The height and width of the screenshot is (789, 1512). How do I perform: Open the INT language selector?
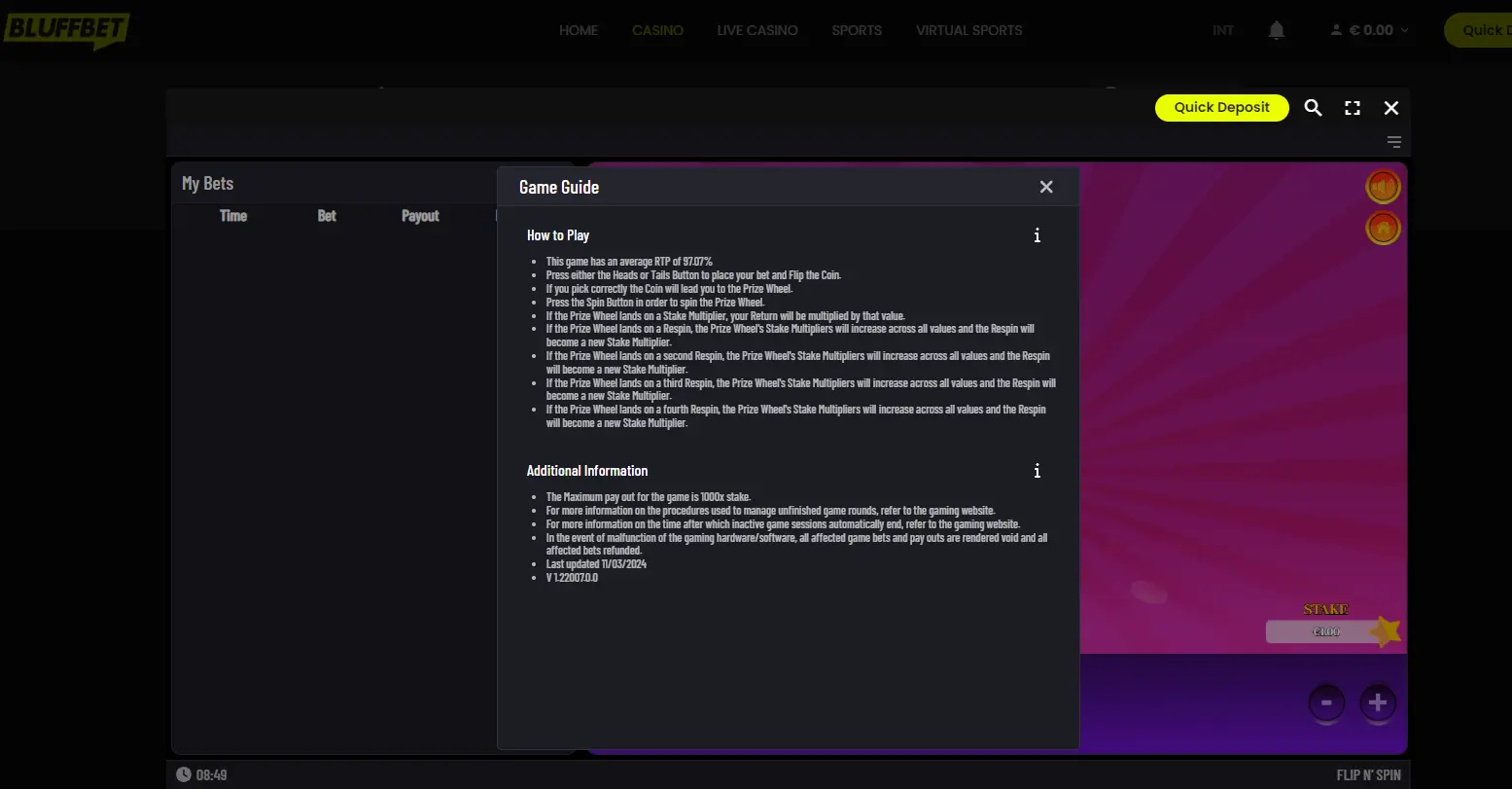pyautogui.click(x=1223, y=30)
